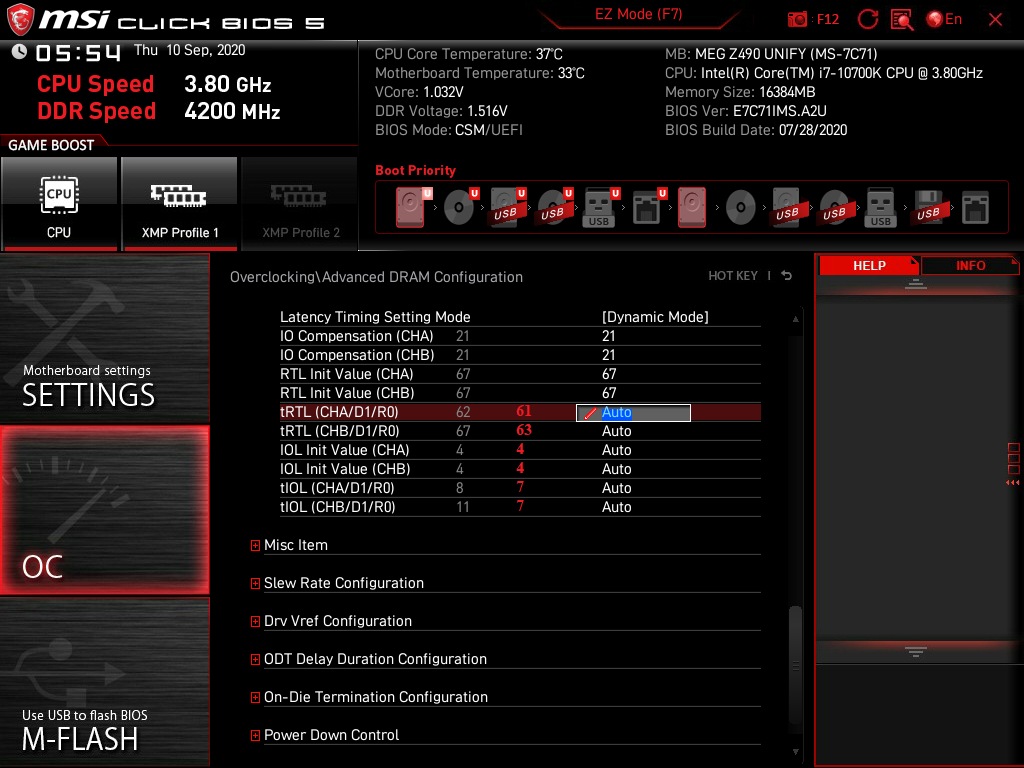Click the back arrow next to HOT KEY
The image size is (1024, 768).
point(787,276)
